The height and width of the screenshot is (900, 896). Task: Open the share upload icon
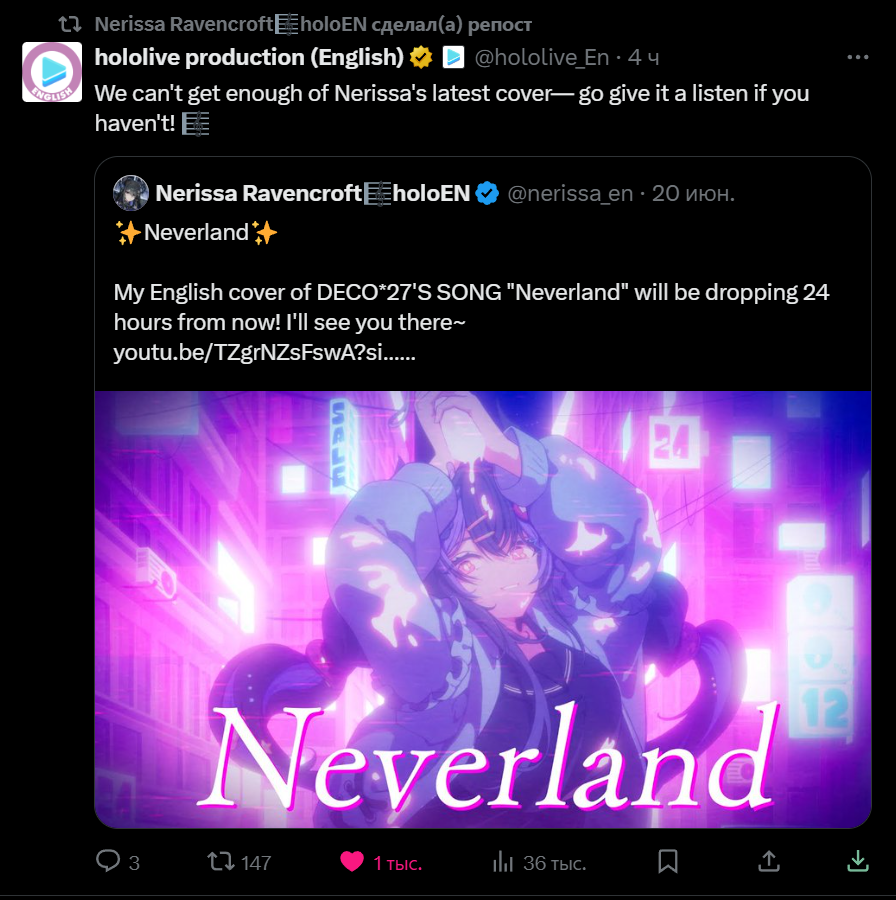click(769, 861)
